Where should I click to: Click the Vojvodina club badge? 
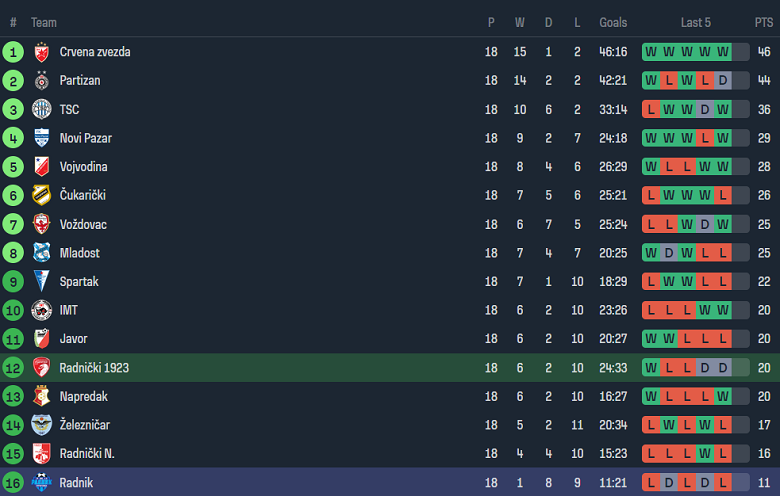coord(41,167)
